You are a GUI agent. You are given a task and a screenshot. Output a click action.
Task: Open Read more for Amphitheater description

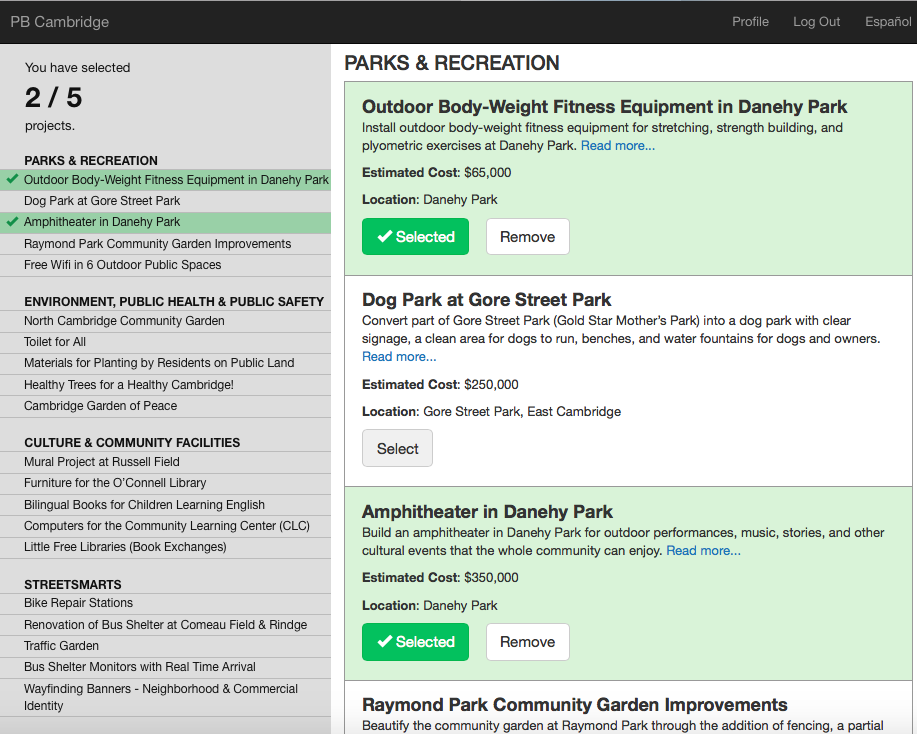pos(703,551)
